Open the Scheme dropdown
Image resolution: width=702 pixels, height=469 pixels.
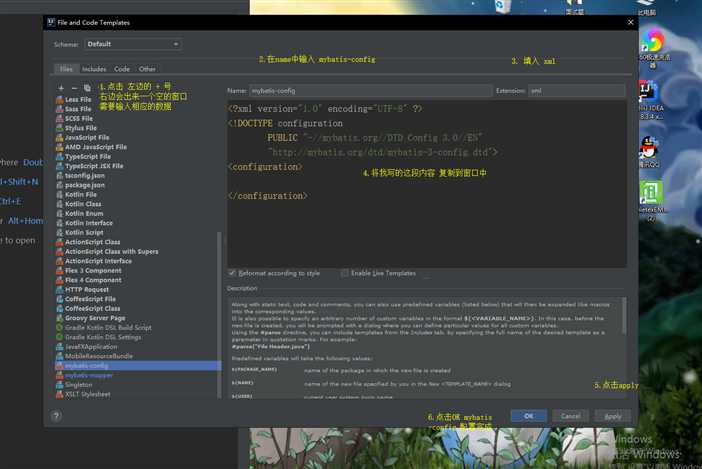point(133,44)
